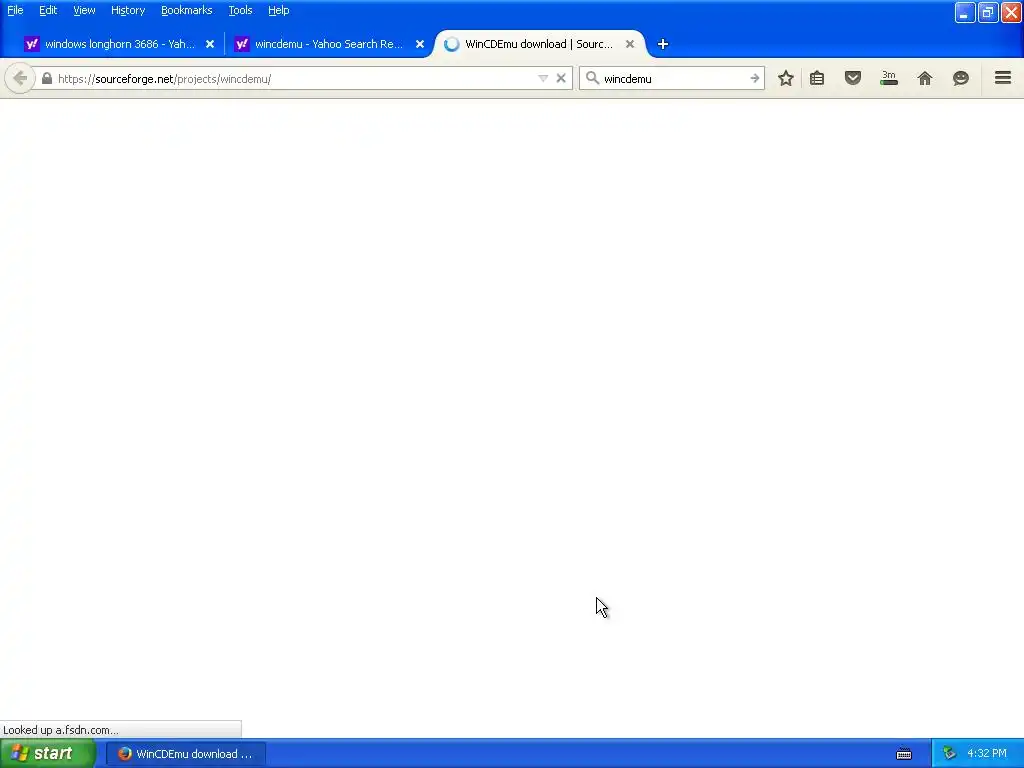Screen dimensions: 1024x768
Task: Click the search box containing wincdemu
Action: [x=673, y=78]
